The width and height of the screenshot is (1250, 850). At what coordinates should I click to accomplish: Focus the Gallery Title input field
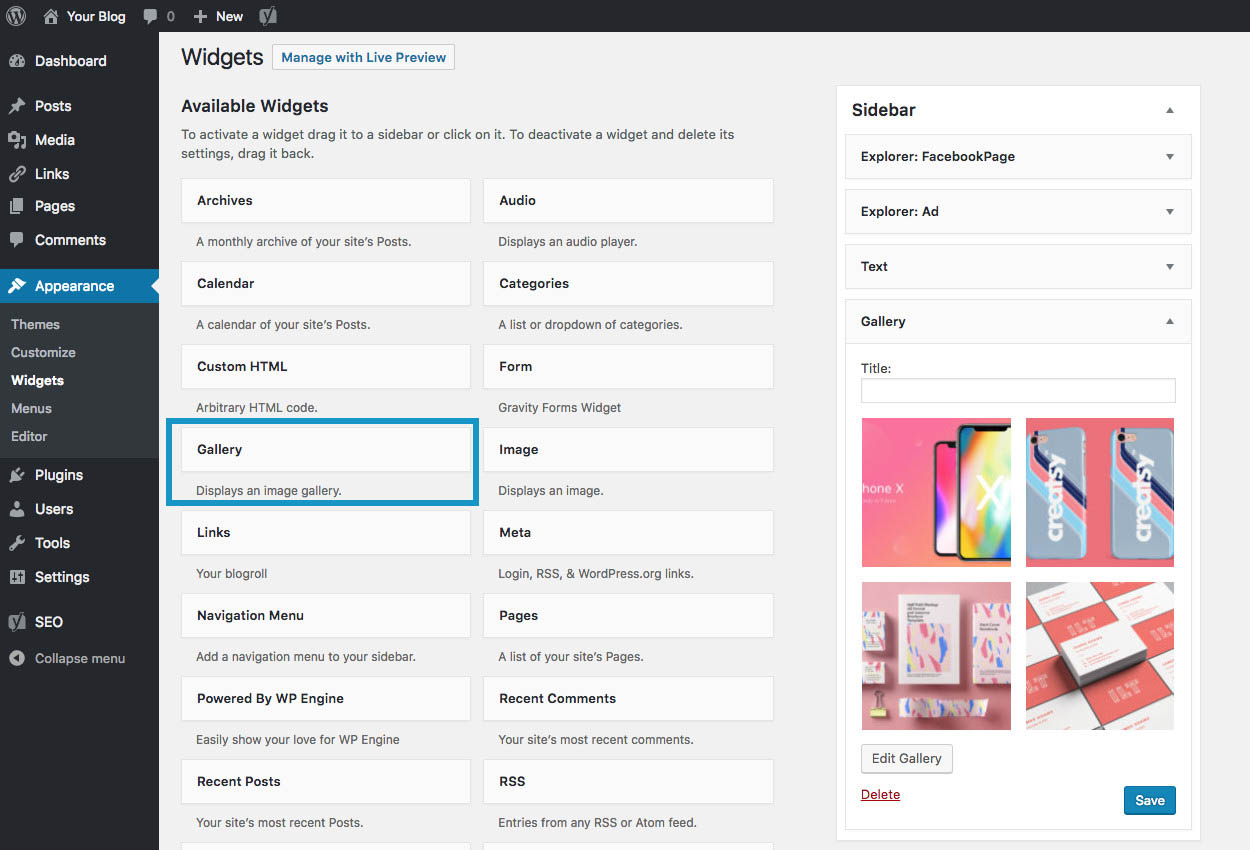pos(1018,390)
